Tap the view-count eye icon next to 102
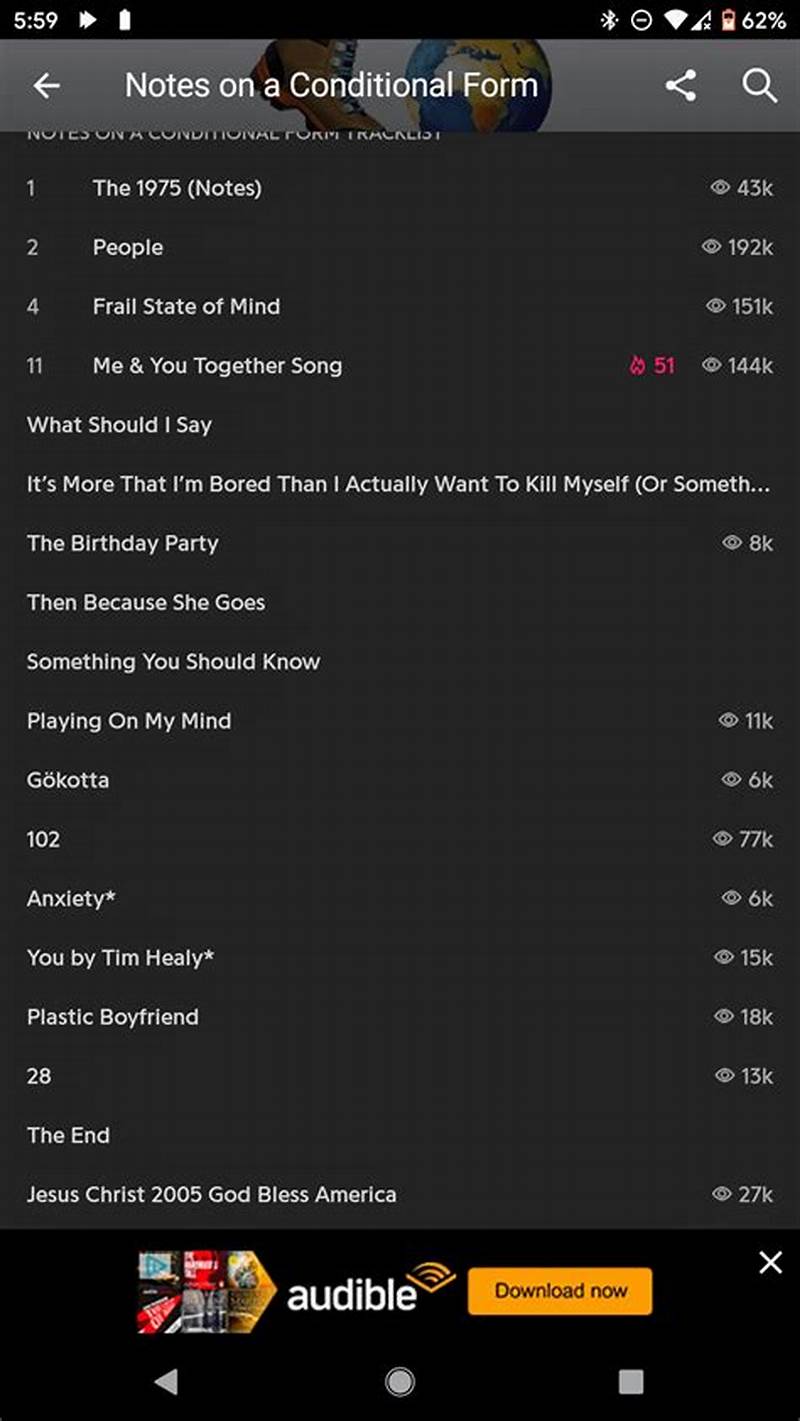 point(723,840)
